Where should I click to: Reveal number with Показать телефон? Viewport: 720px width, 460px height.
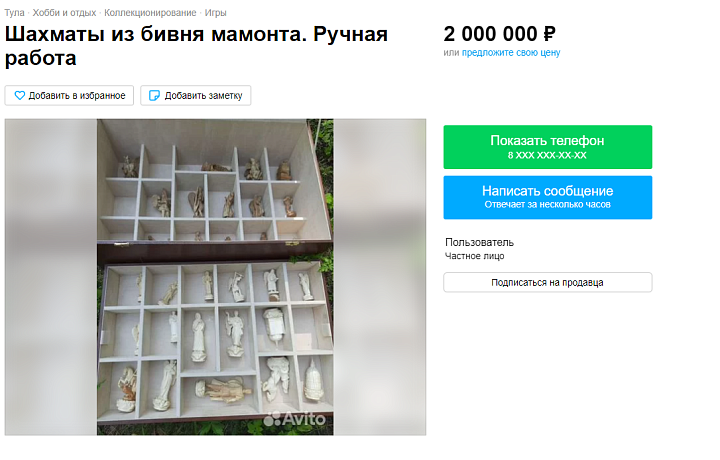point(547,147)
